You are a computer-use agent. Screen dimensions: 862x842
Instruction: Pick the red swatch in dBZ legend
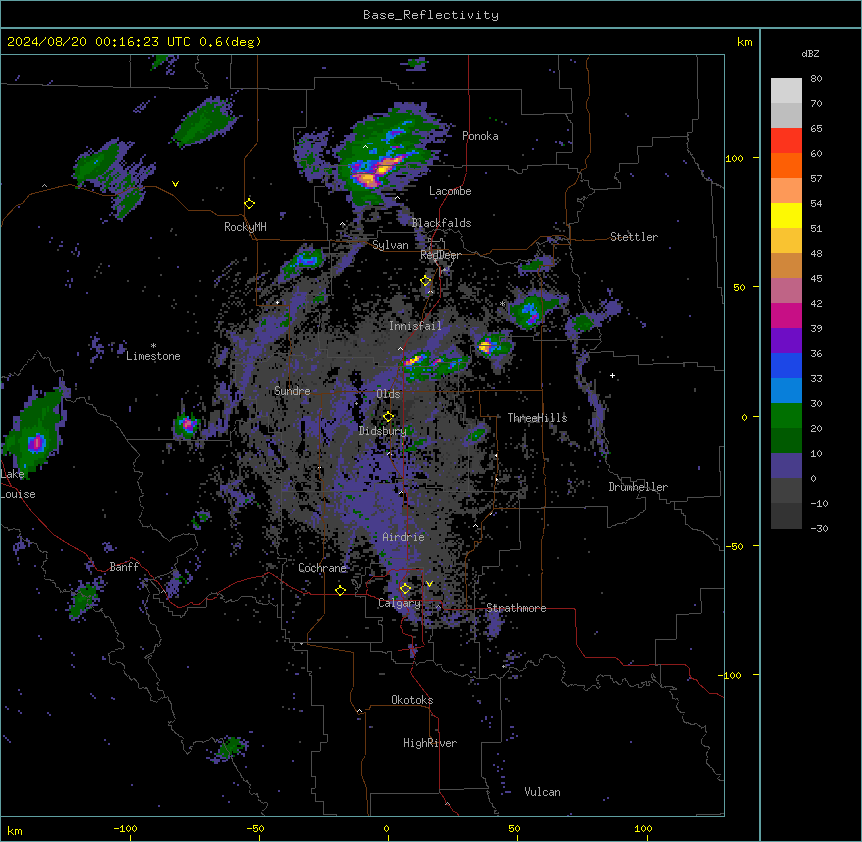(x=786, y=140)
